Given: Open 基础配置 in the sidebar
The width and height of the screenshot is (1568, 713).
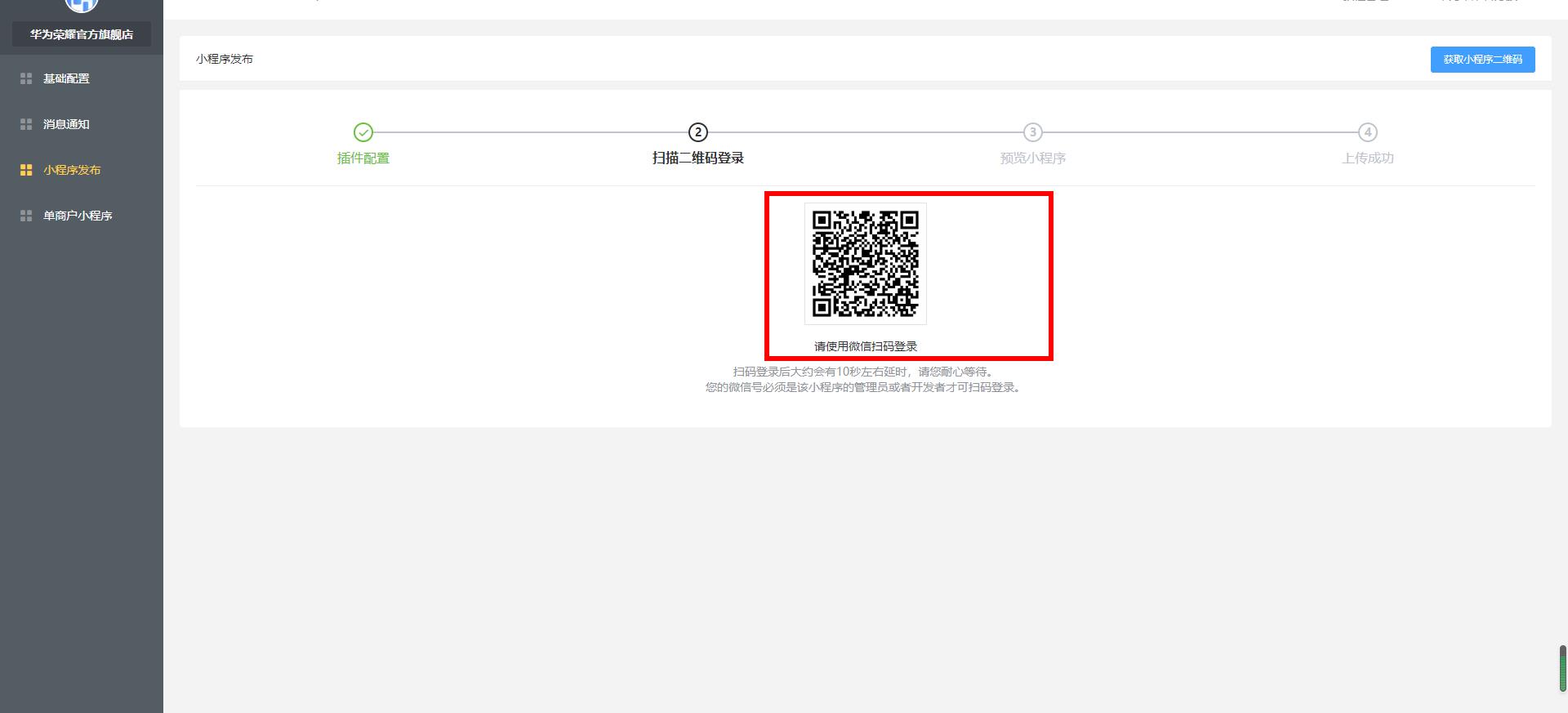Looking at the screenshot, I should pos(66,78).
